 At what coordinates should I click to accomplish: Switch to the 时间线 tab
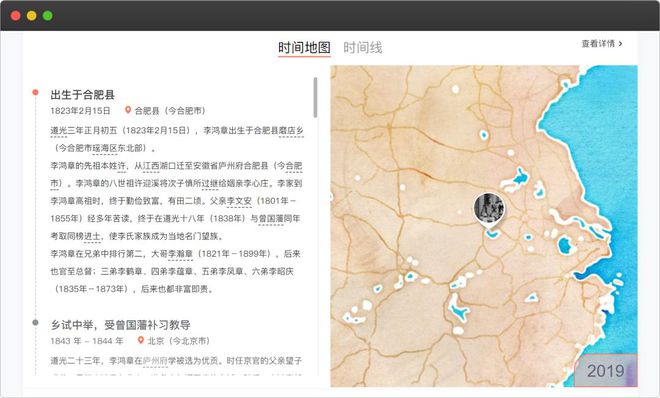[363, 48]
